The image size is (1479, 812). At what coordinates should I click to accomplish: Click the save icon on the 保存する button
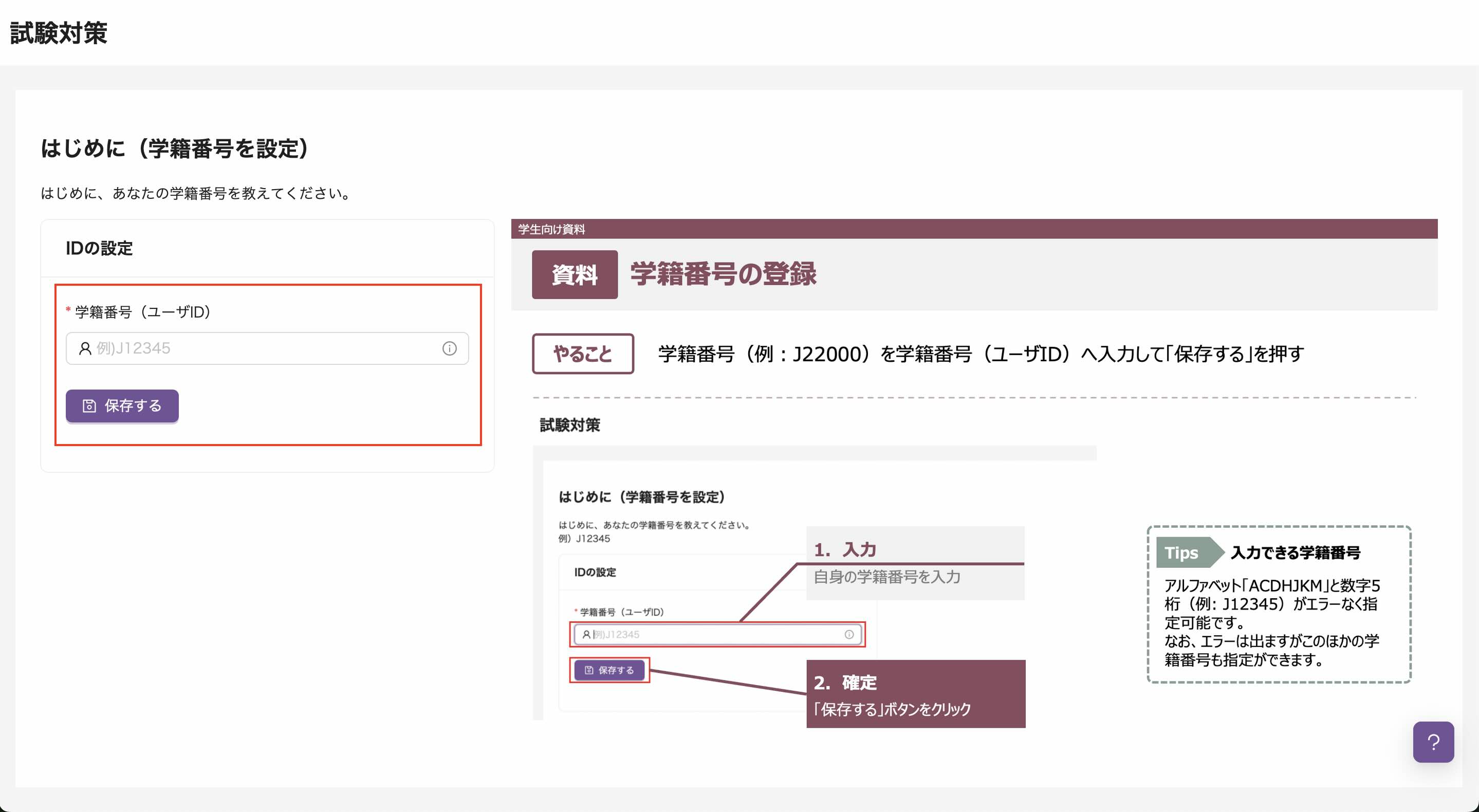pyautogui.click(x=89, y=406)
